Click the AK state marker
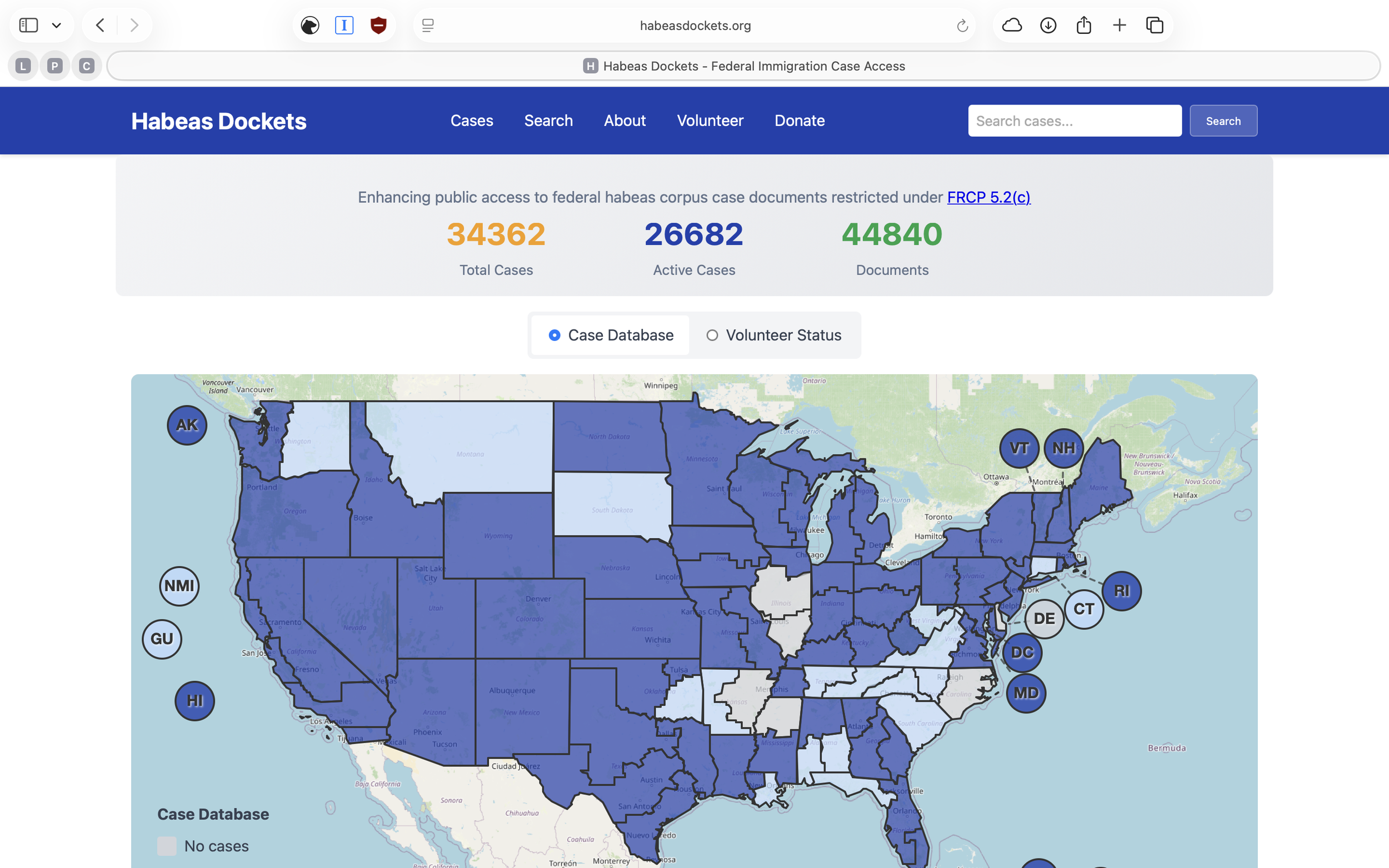This screenshot has height=868, width=1389. point(187,425)
